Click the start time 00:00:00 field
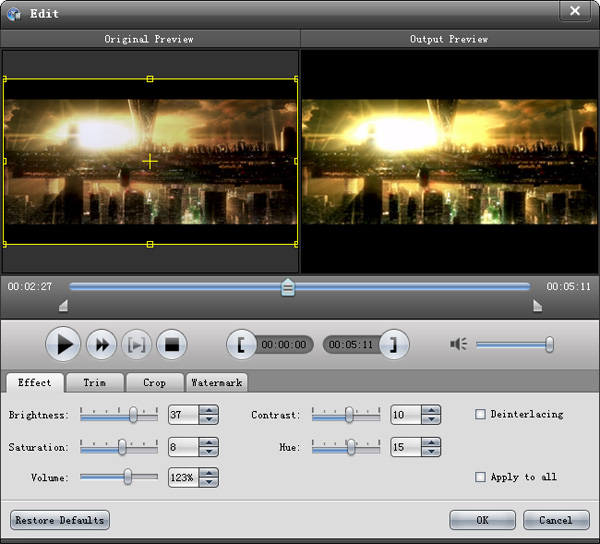The image size is (600, 544). click(x=284, y=345)
